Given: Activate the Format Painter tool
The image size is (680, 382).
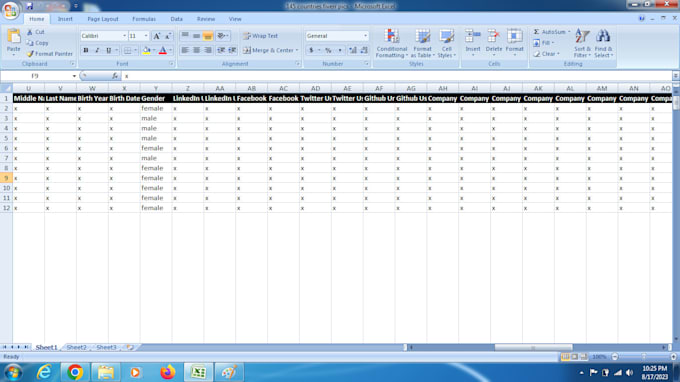Looking at the screenshot, I should (x=49, y=54).
